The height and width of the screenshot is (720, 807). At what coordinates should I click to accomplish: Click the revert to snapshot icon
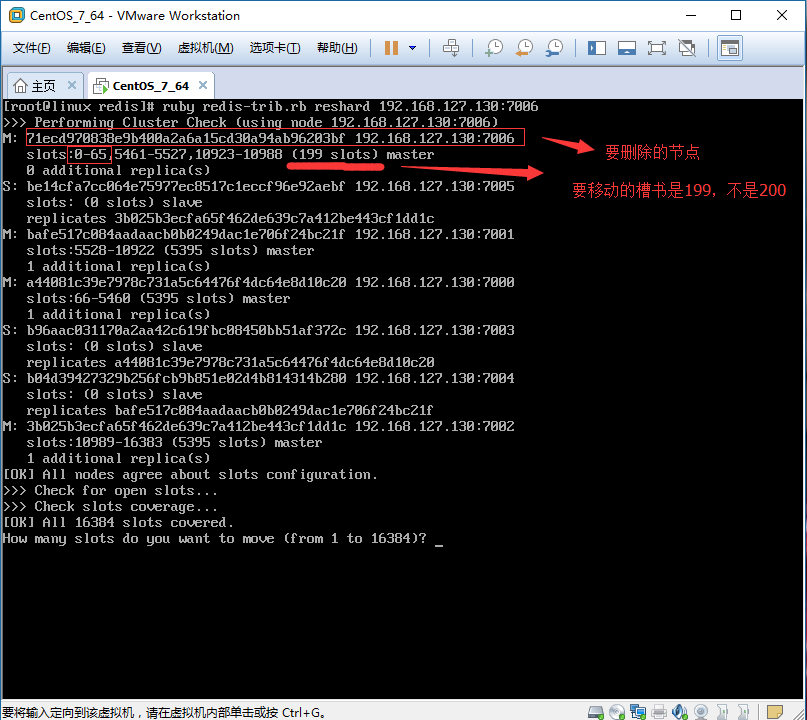coord(524,48)
